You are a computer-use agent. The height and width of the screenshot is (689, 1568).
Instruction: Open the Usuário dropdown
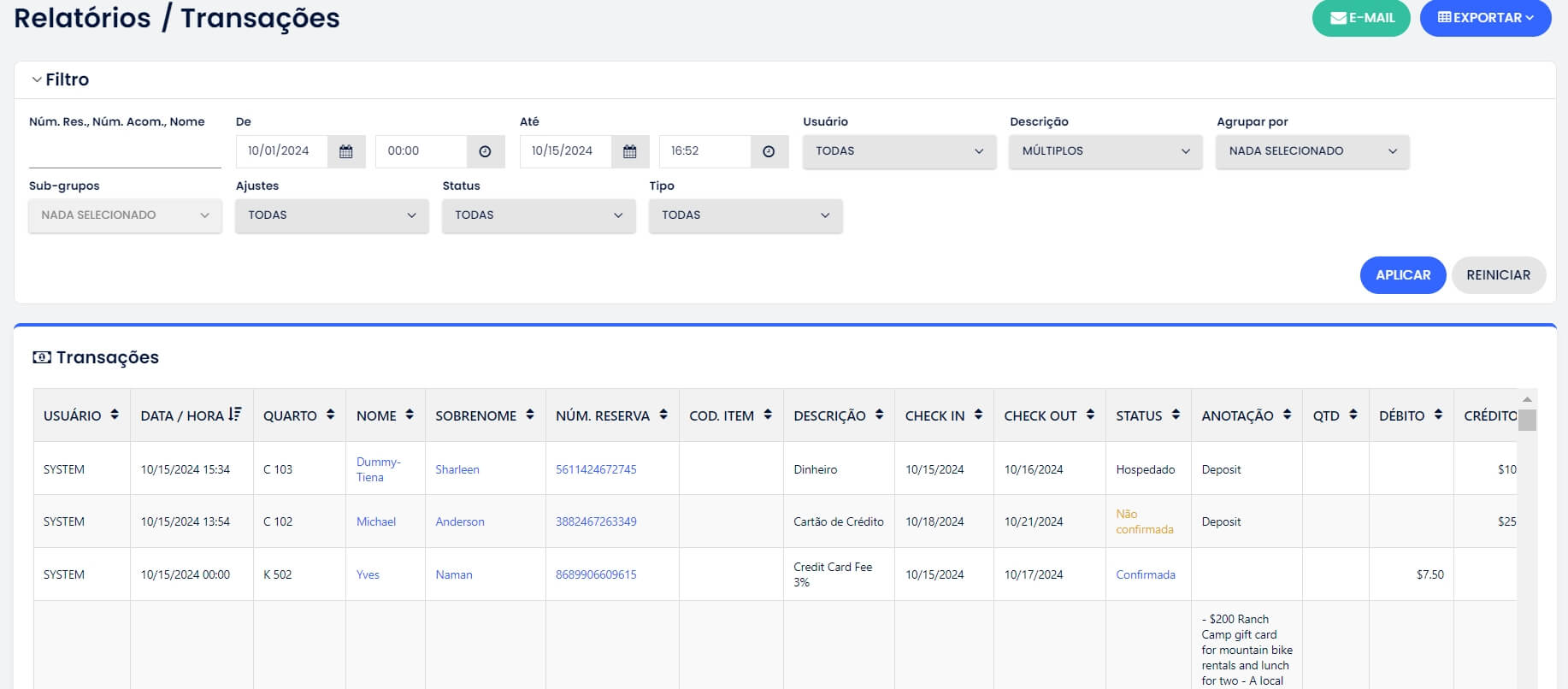(899, 151)
